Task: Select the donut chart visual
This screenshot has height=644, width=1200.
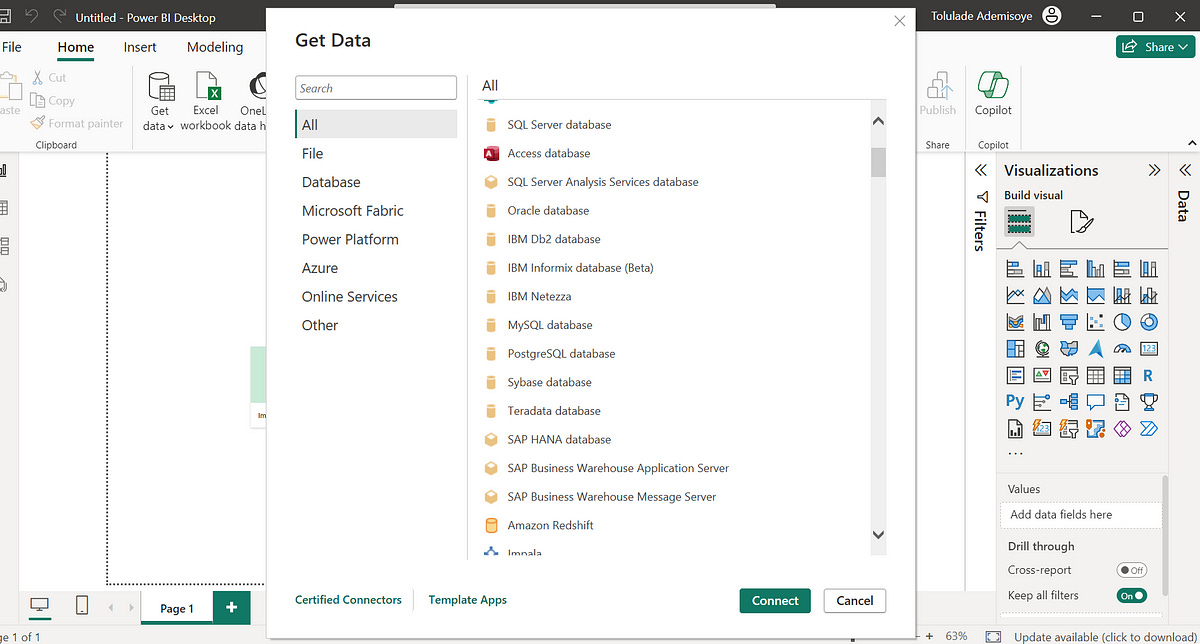Action: (1149, 322)
